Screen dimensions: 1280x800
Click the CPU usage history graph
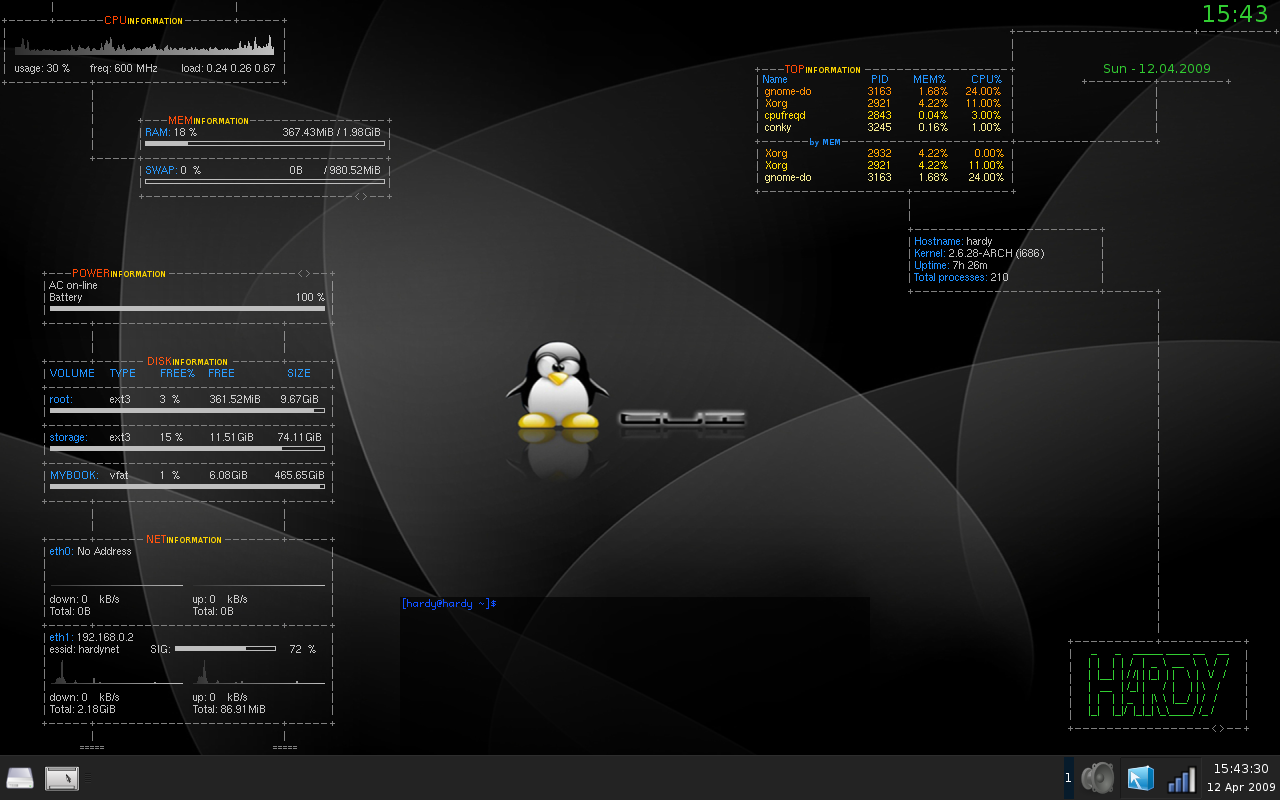[144, 45]
